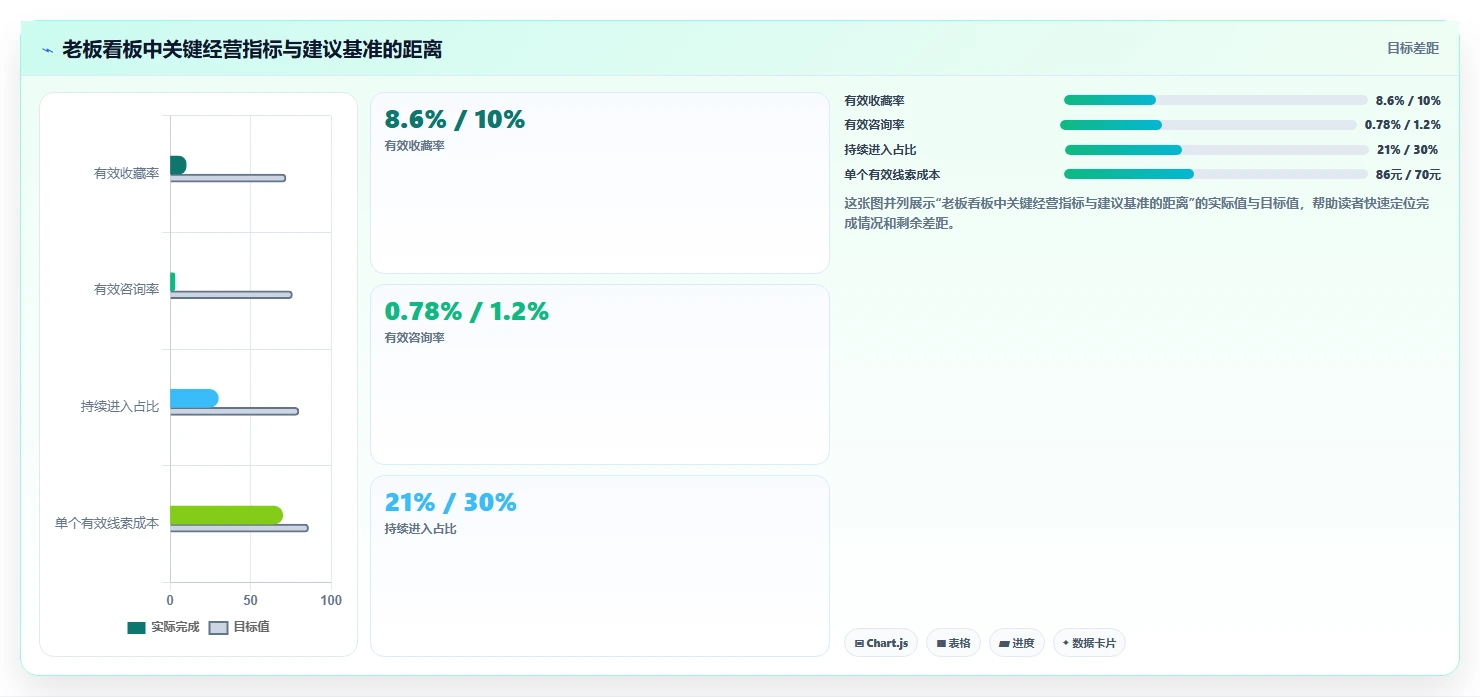Click the 8.6% / 10% value in progress list

tap(1408, 100)
